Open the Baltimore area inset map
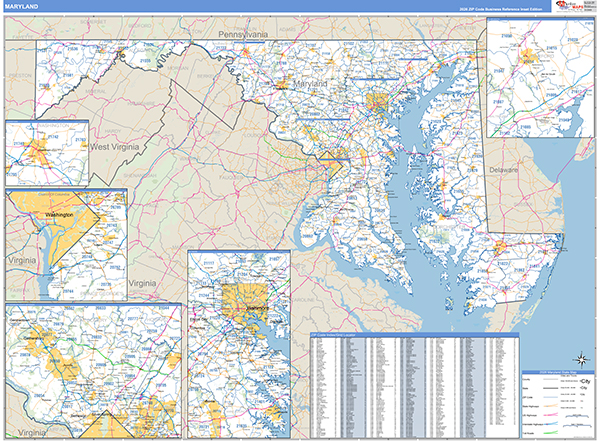This screenshot has width=600, height=441. [x=239, y=345]
